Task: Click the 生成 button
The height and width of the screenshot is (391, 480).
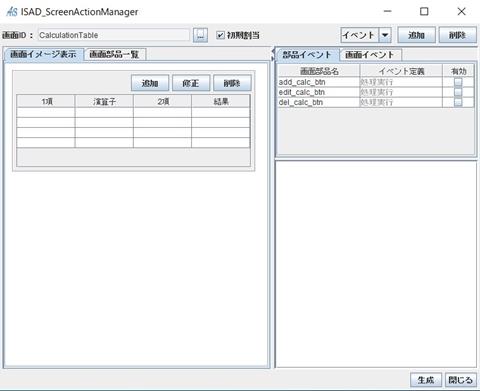Action: coord(426,380)
